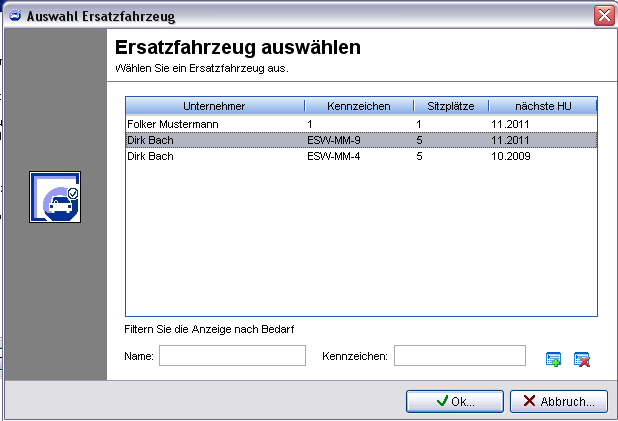Confirm selection with the Ok button
Screen dimensions: 618x421
(455, 401)
